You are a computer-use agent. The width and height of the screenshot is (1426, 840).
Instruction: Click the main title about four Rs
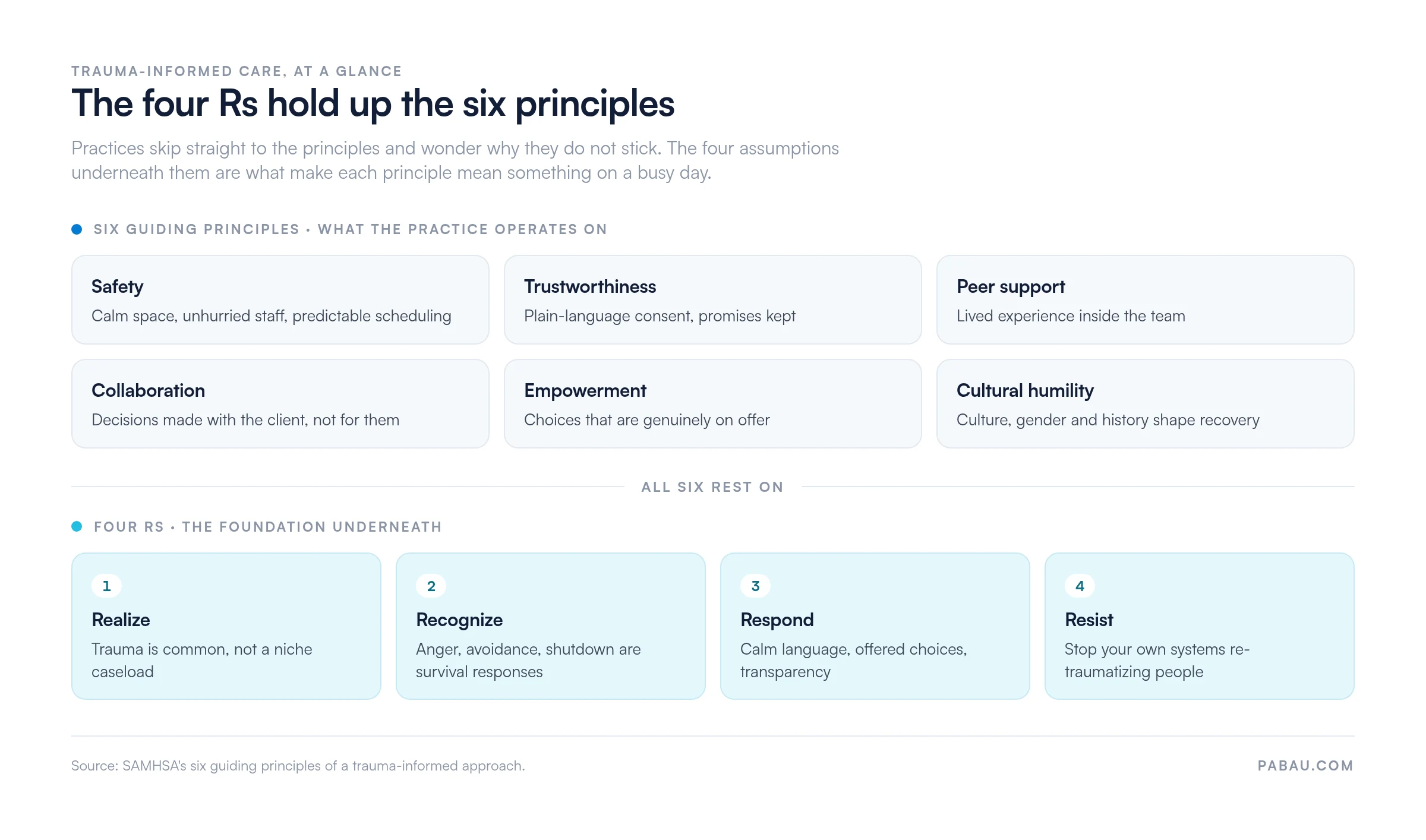point(373,104)
